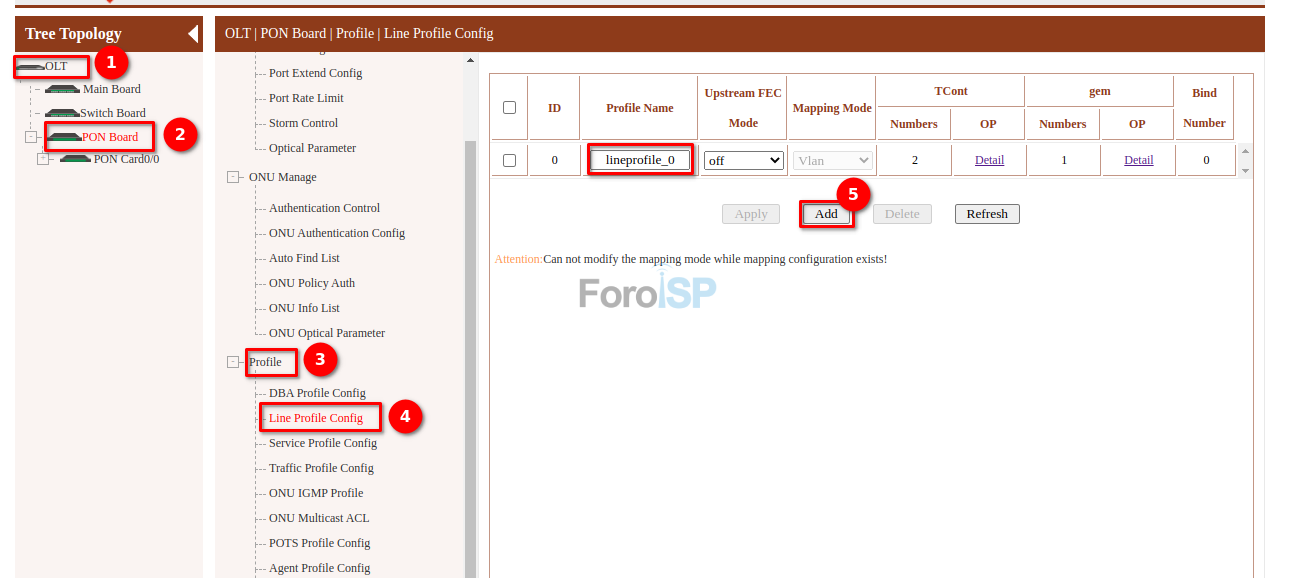Check the lineprofile_0 row checkbox
This screenshot has height=578, width=1297.
click(x=509, y=160)
